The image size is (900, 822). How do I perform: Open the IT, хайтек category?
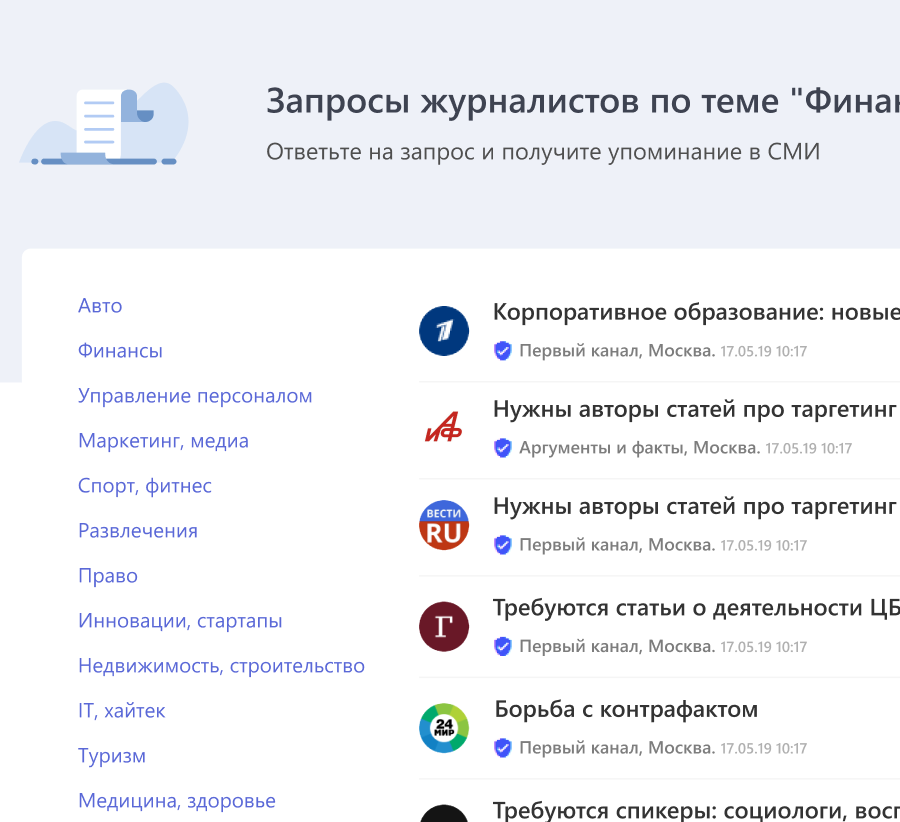click(122, 711)
